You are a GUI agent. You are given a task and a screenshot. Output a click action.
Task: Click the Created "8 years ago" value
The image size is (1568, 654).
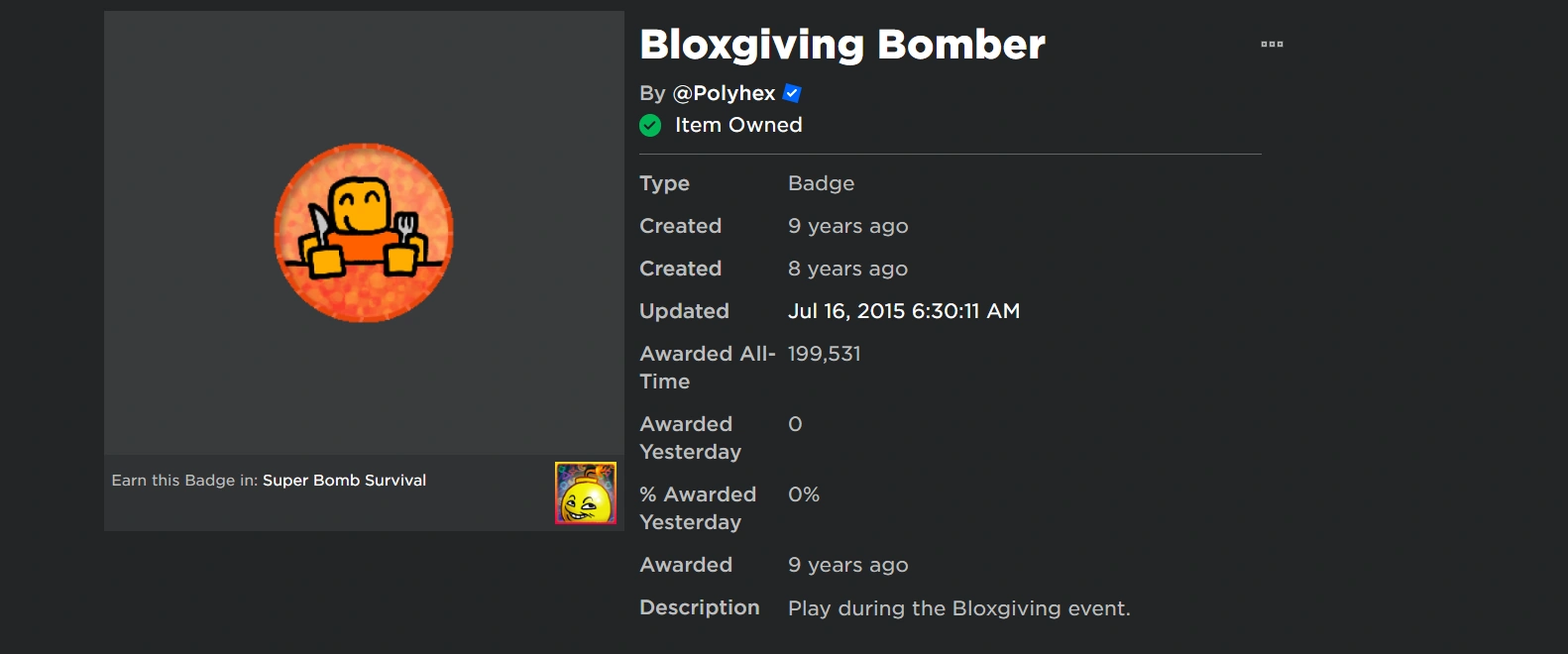847,269
